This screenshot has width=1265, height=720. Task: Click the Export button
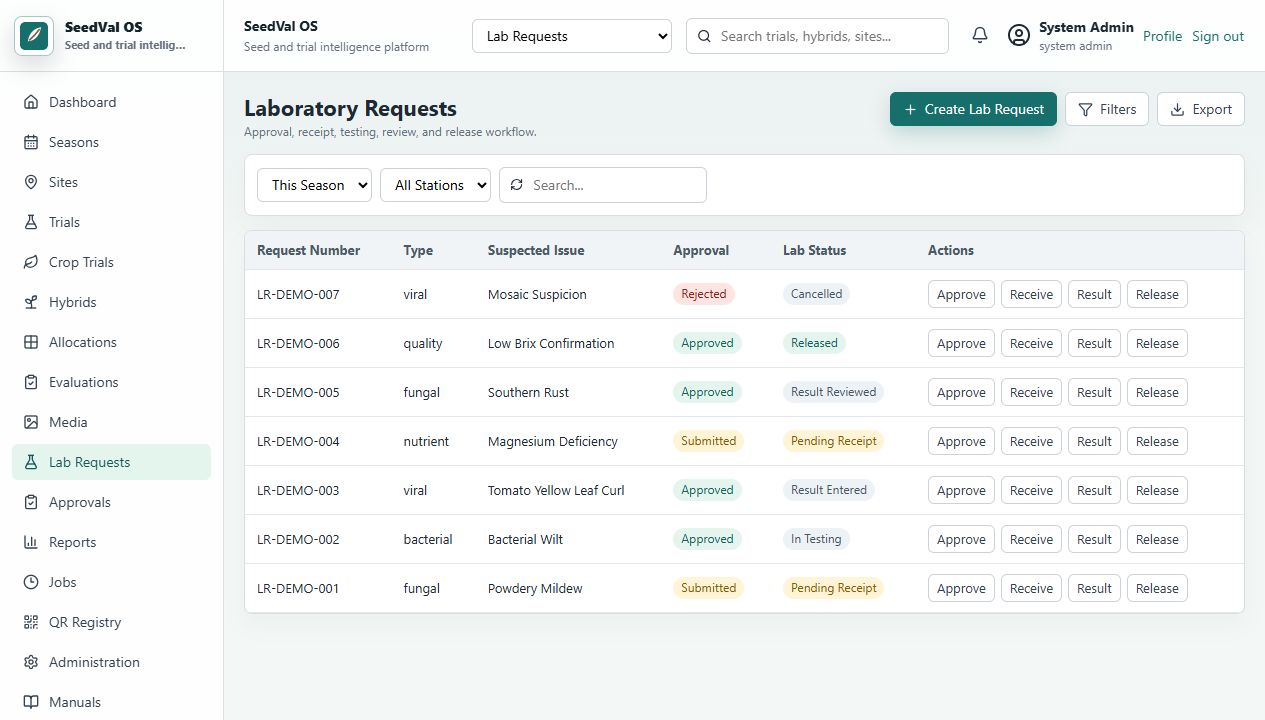click(1201, 109)
